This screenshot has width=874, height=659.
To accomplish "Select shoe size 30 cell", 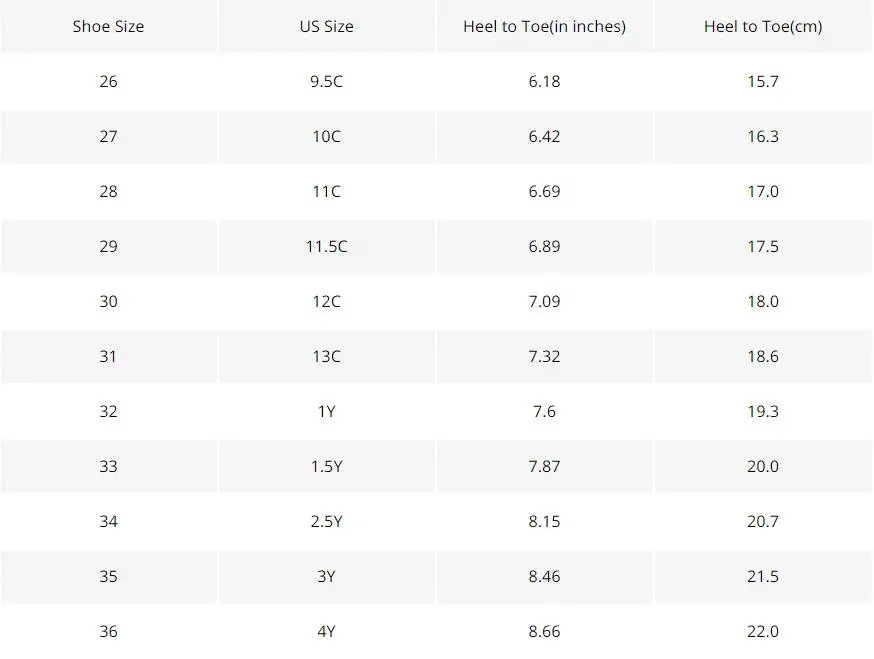I will click(108, 302).
